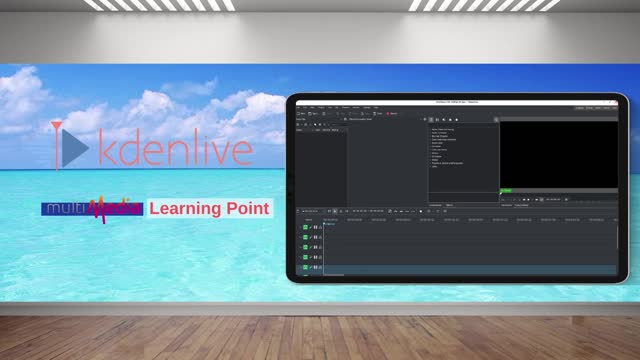
Task: Select the Effects tab below effects list
Action: [449, 205]
